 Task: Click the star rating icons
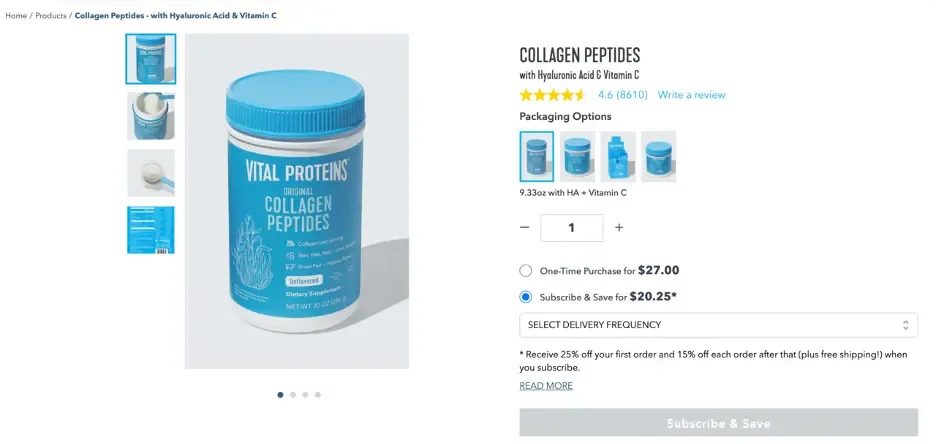[553, 95]
